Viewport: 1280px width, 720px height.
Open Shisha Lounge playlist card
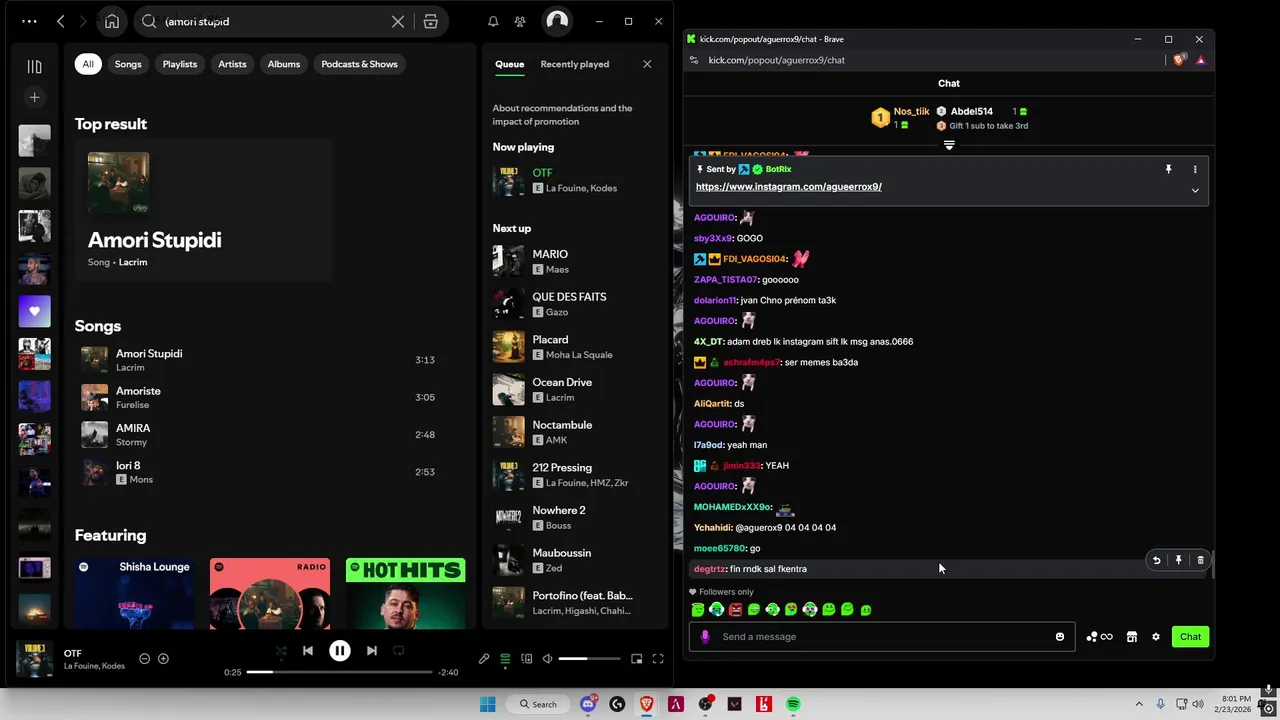point(135,593)
